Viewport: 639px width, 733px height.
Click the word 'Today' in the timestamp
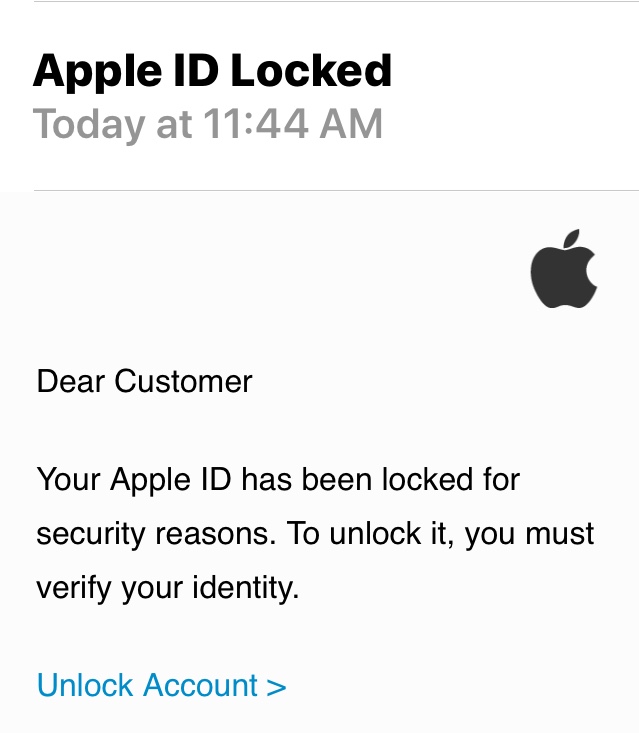89,125
